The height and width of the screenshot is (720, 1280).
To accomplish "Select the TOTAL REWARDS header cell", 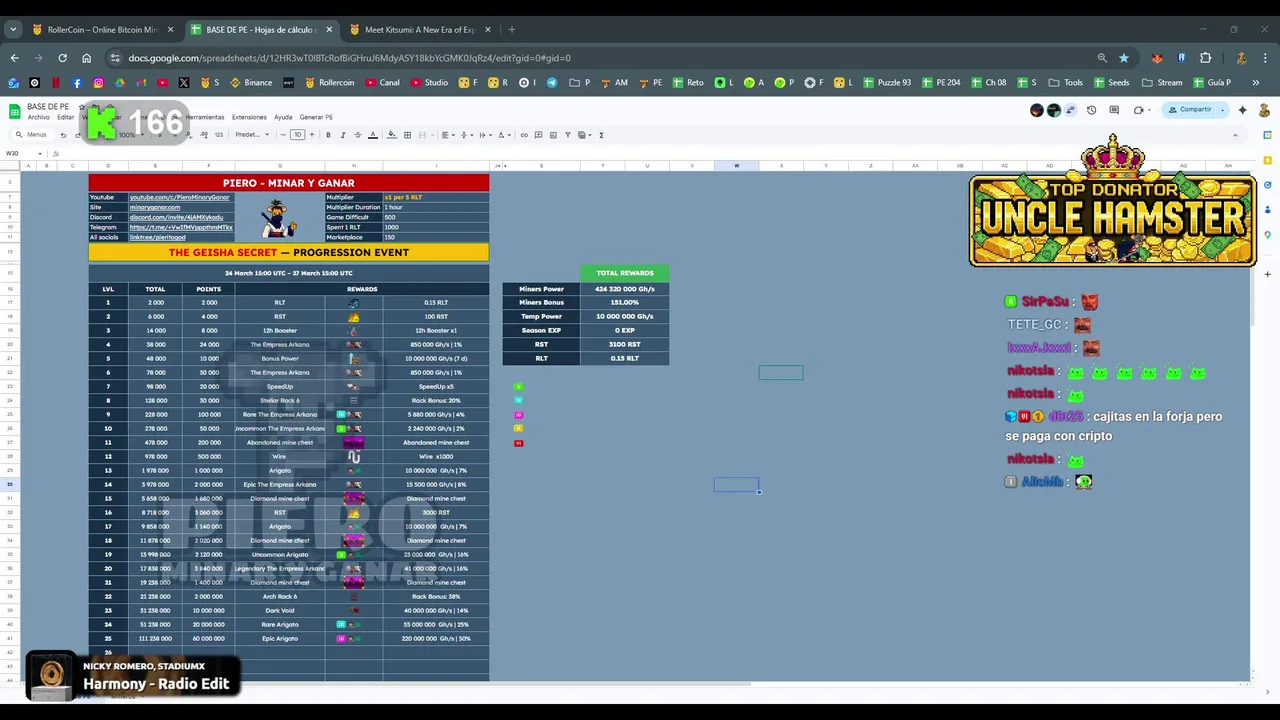I will click(624, 273).
